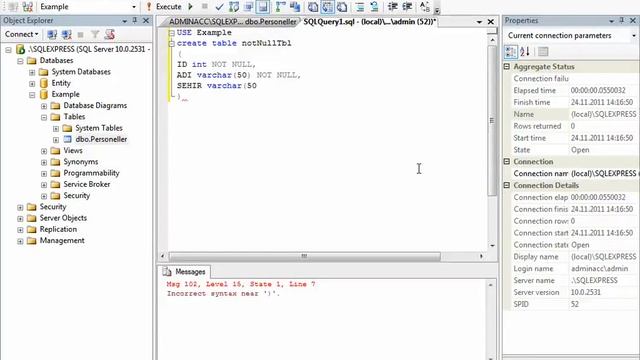Close the active query document tab
Screen dimensions: 640x360
(491, 22)
